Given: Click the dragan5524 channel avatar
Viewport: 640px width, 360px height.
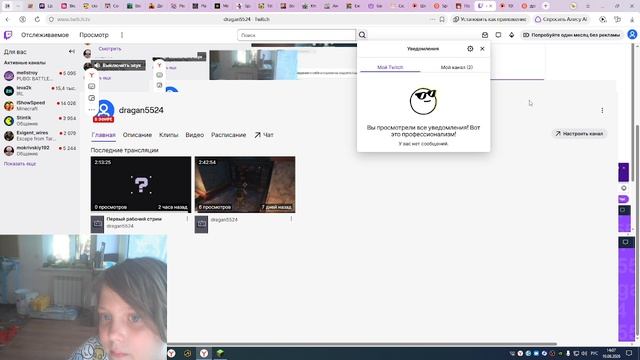Looking at the screenshot, I should pos(104,110).
